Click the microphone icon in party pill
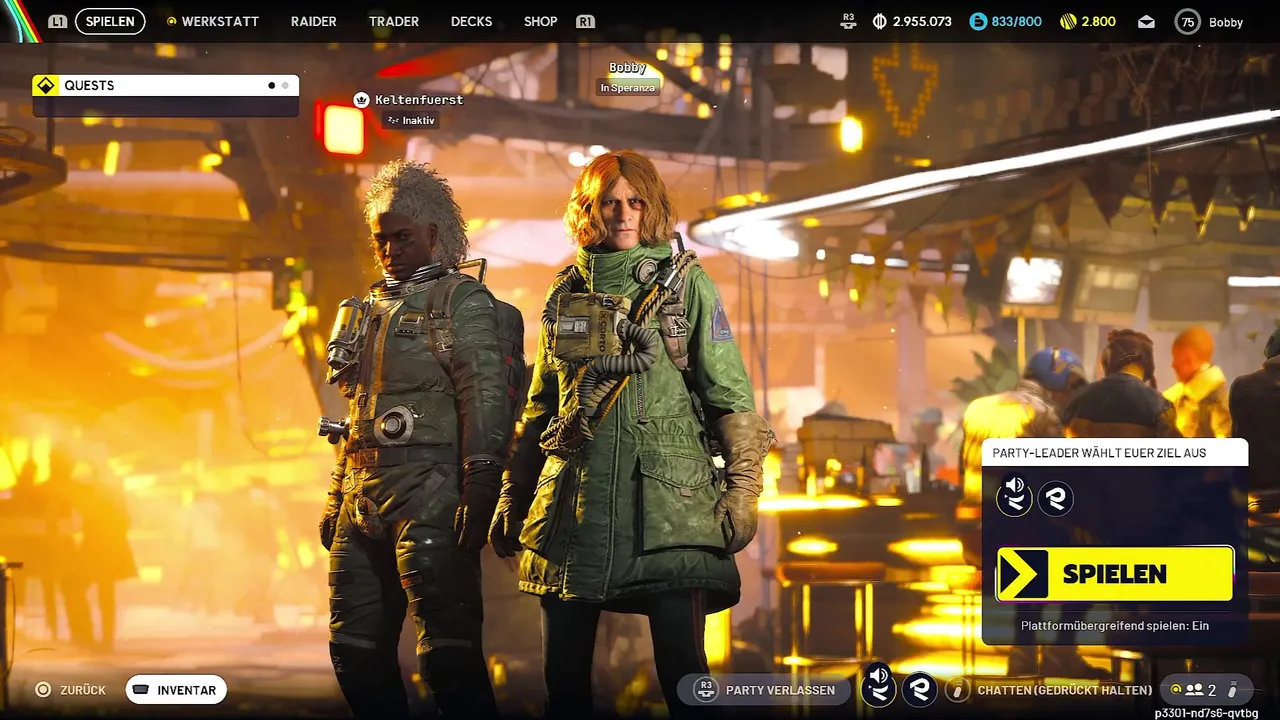 point(1233,690)
